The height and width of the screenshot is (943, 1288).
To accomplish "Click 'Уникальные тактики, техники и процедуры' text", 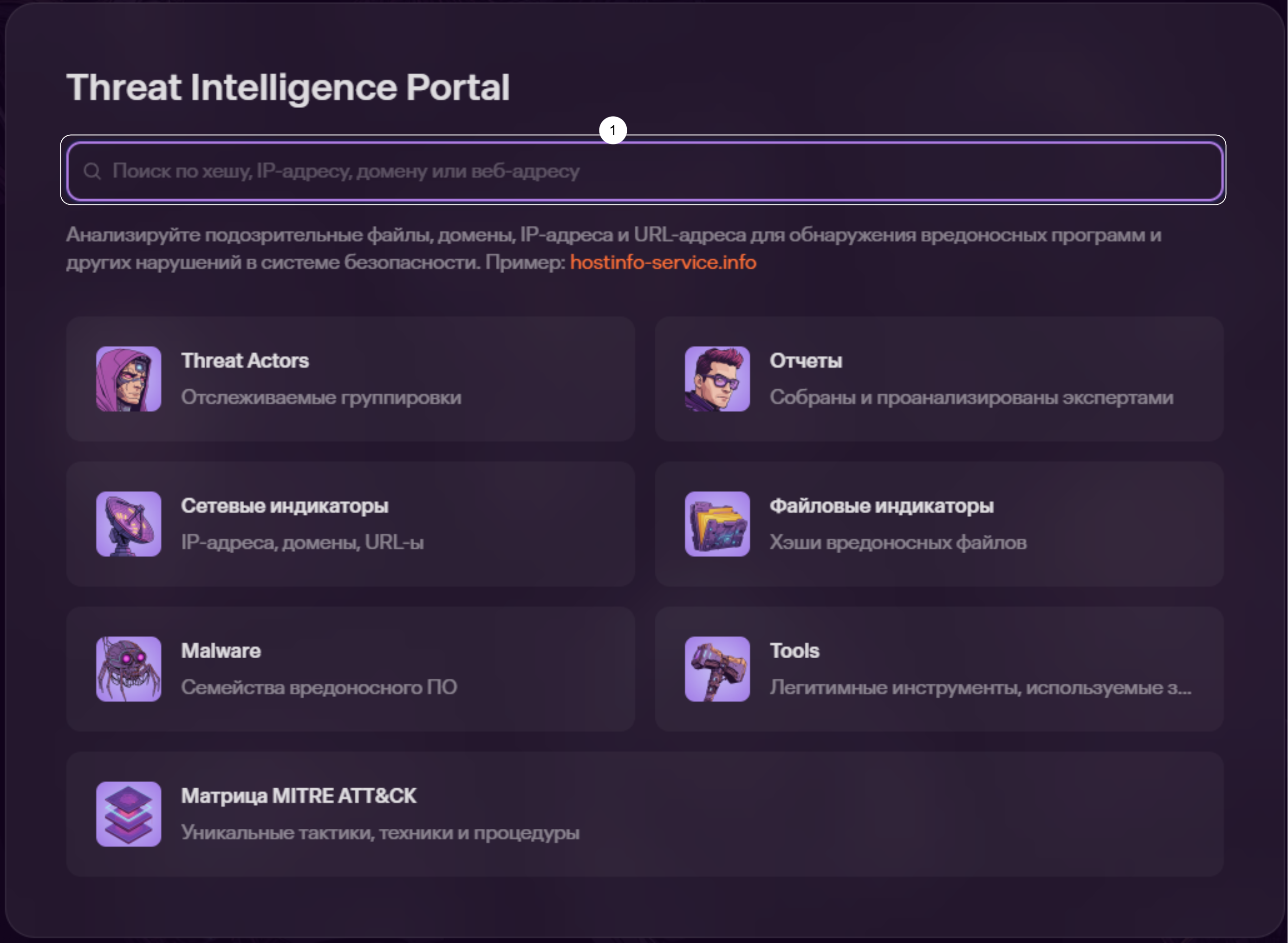I will point(380,832).
